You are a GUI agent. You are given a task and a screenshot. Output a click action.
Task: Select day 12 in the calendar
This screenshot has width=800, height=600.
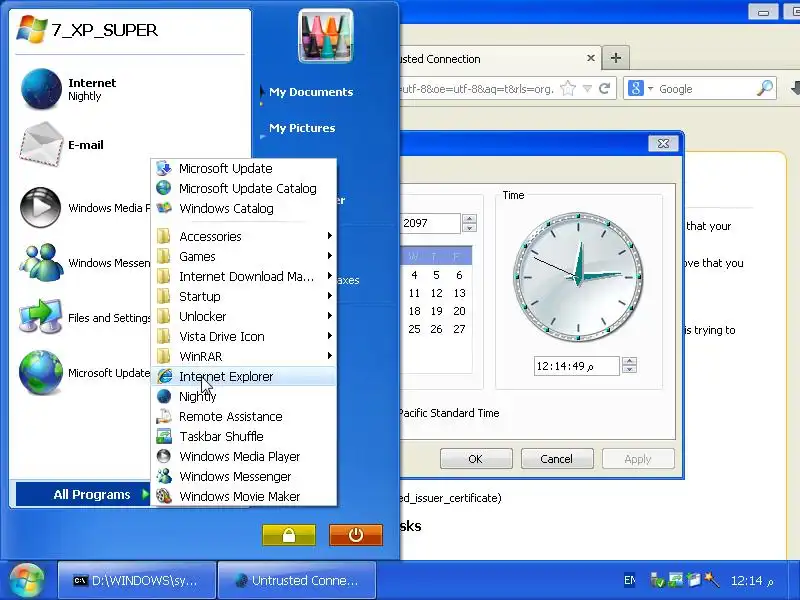pyautogui.click(x=436, y=293)
